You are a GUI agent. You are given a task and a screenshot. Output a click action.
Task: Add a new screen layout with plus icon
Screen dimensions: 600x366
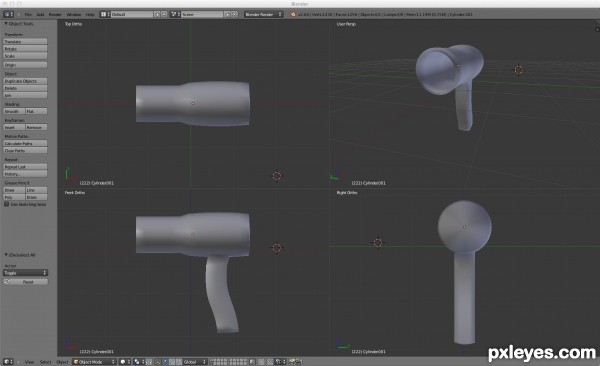(157, 14)
